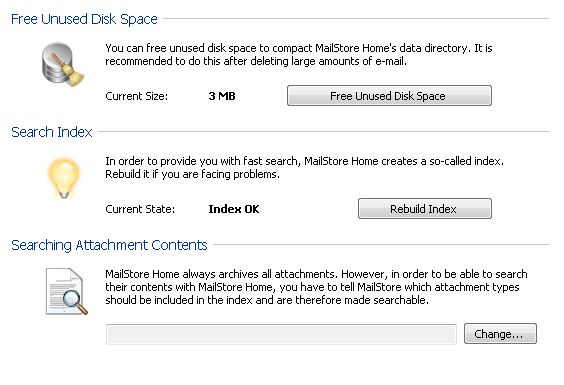This screenshot has width=564, height=385.
Task: Select the Free Unused Disk Space heading
Action: click(x=84, y=19)
